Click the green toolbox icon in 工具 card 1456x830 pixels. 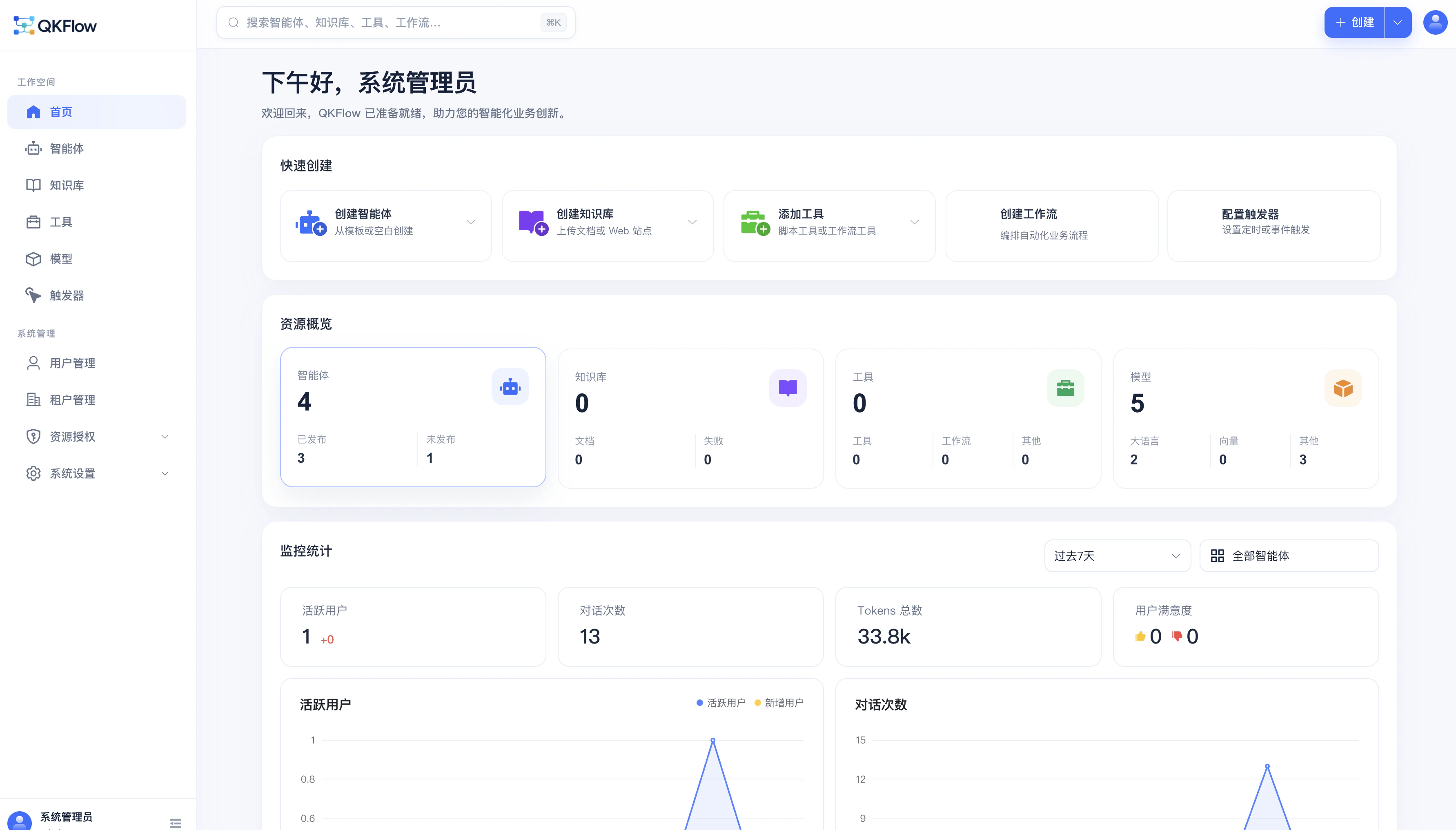(x=1065, y=388)
